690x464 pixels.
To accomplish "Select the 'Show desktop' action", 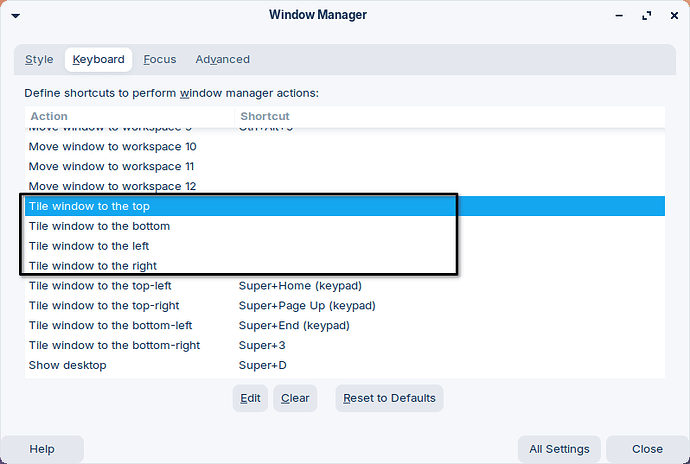I will tap(67, 366).
